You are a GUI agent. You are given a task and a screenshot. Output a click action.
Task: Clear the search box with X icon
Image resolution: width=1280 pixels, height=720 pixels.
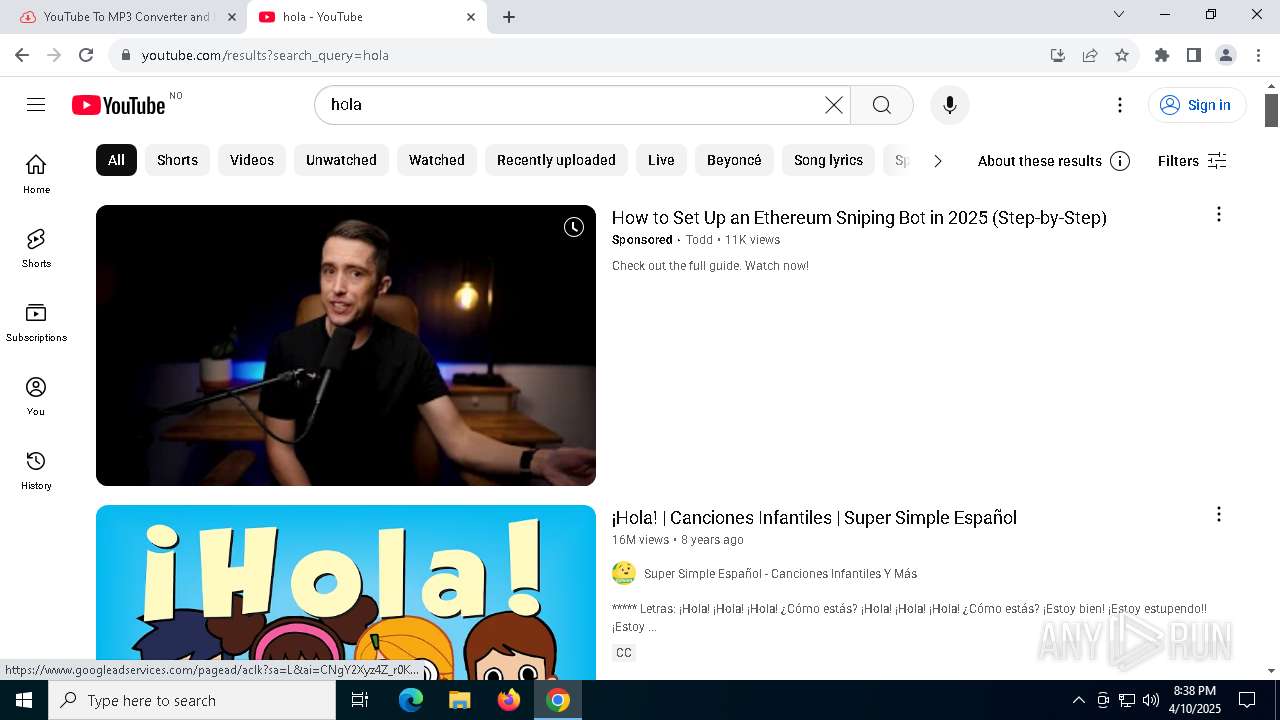[x=833, y=105]
